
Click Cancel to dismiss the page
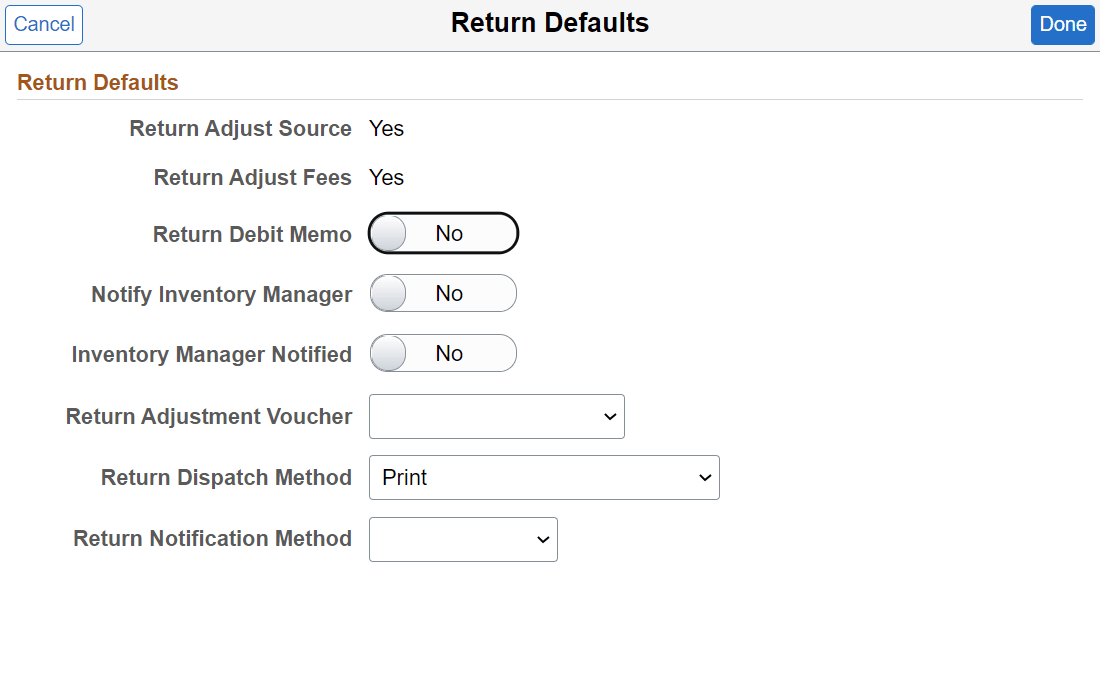[x=43, y=24]
